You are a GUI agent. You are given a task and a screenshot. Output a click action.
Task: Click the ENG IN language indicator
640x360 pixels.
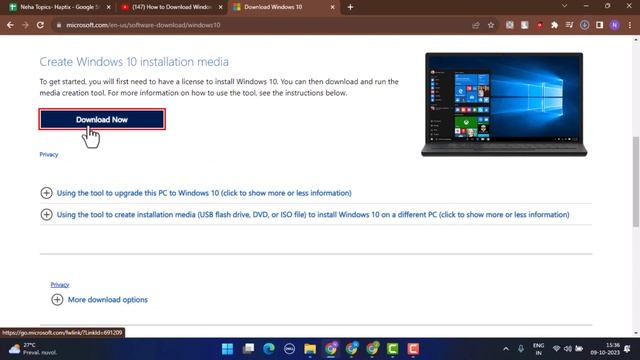point(539,349)
